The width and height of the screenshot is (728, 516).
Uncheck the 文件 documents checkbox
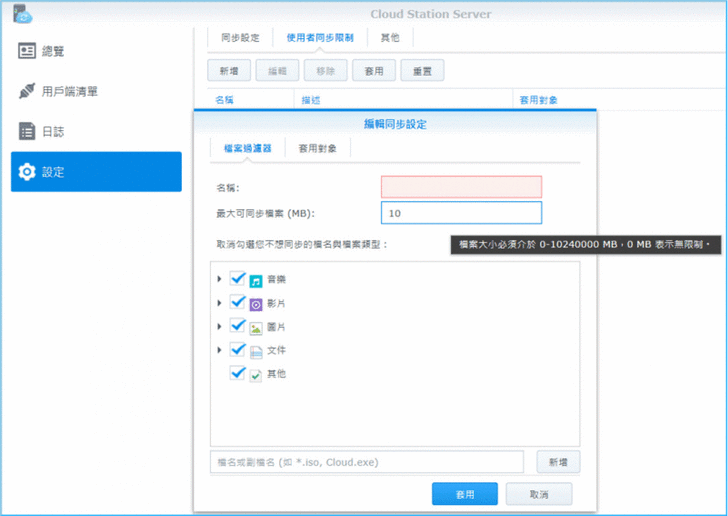click(238, 350)
